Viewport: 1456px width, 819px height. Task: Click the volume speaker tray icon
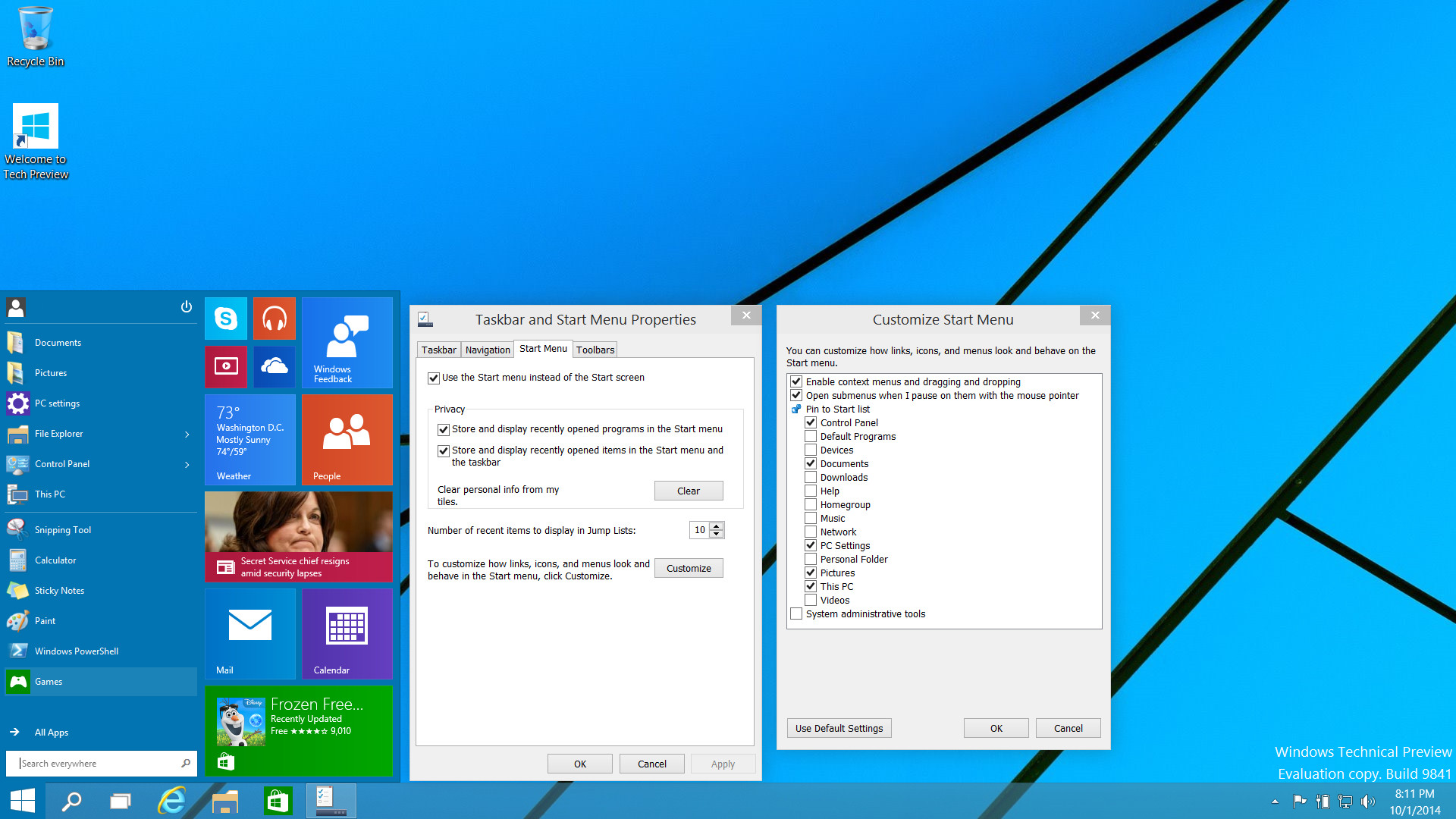click(x=1368, y=802)
